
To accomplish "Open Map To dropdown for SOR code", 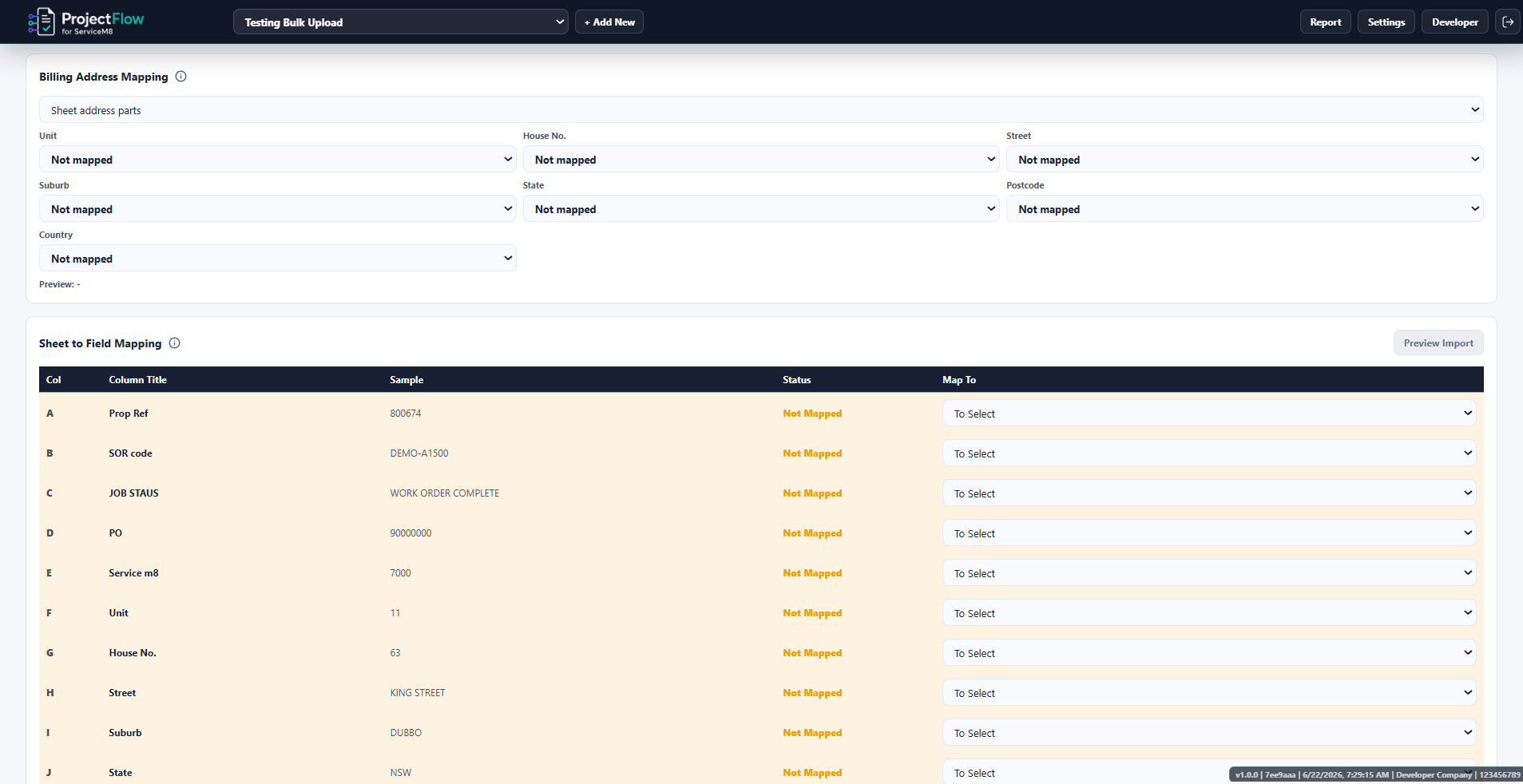I will [1209, 453].
